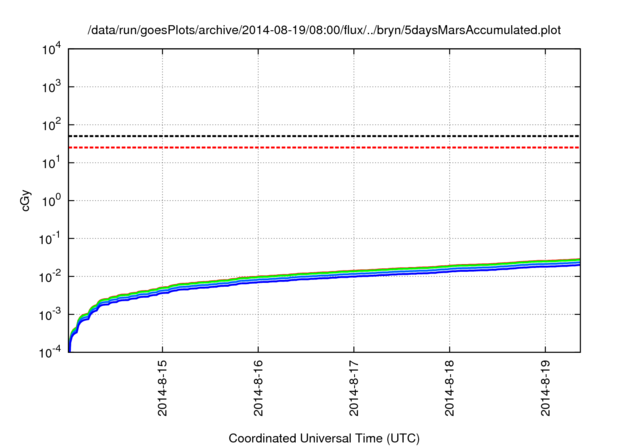Click the 2014-8-17 date tick label
The height and width of the screenshot is (448, 640).
tap(354, 388)
